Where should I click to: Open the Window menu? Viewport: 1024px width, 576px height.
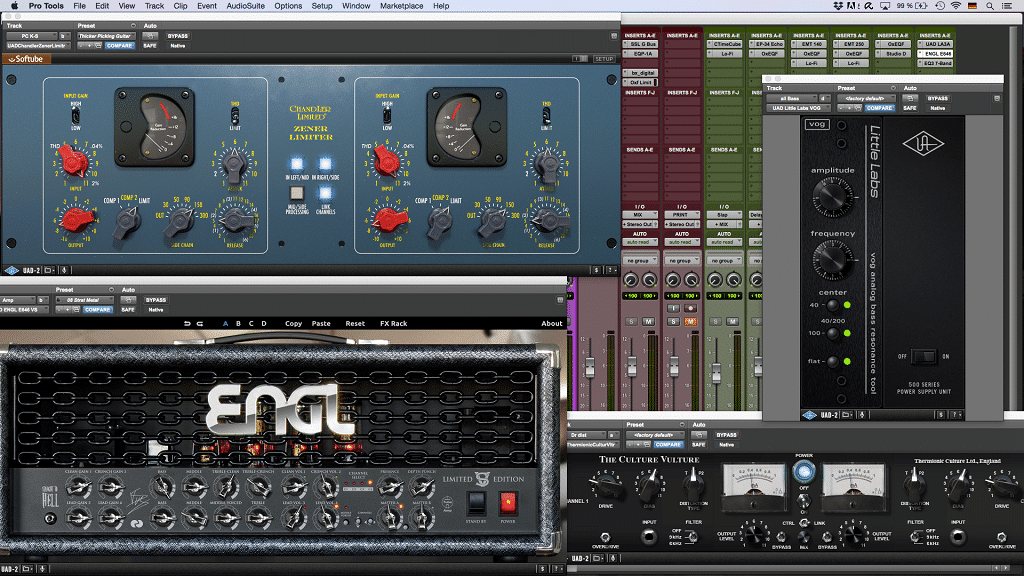[x=356, y=6]
